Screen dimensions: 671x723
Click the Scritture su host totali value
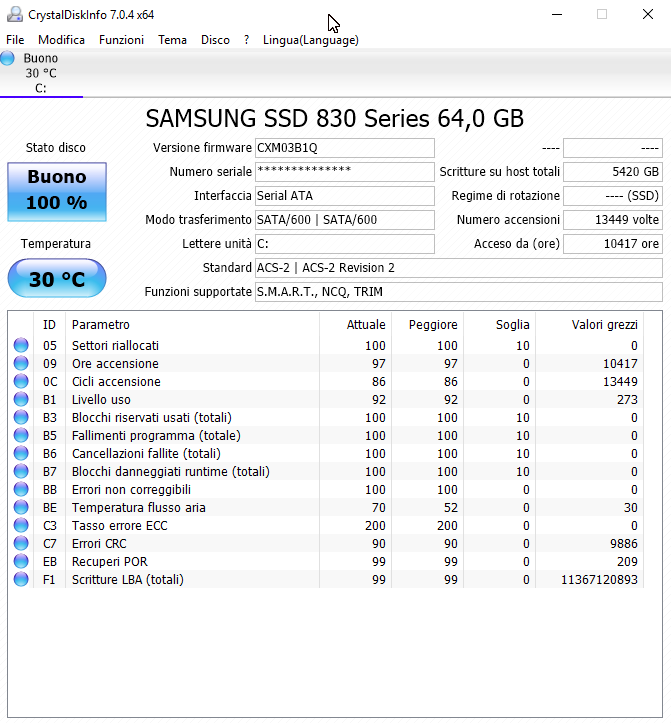[613, 172]
